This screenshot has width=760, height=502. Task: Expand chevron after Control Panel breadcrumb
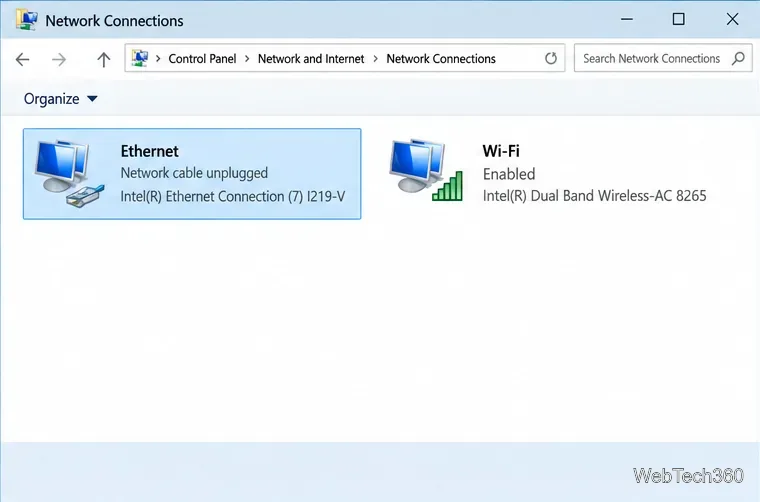tap(247, 59)
